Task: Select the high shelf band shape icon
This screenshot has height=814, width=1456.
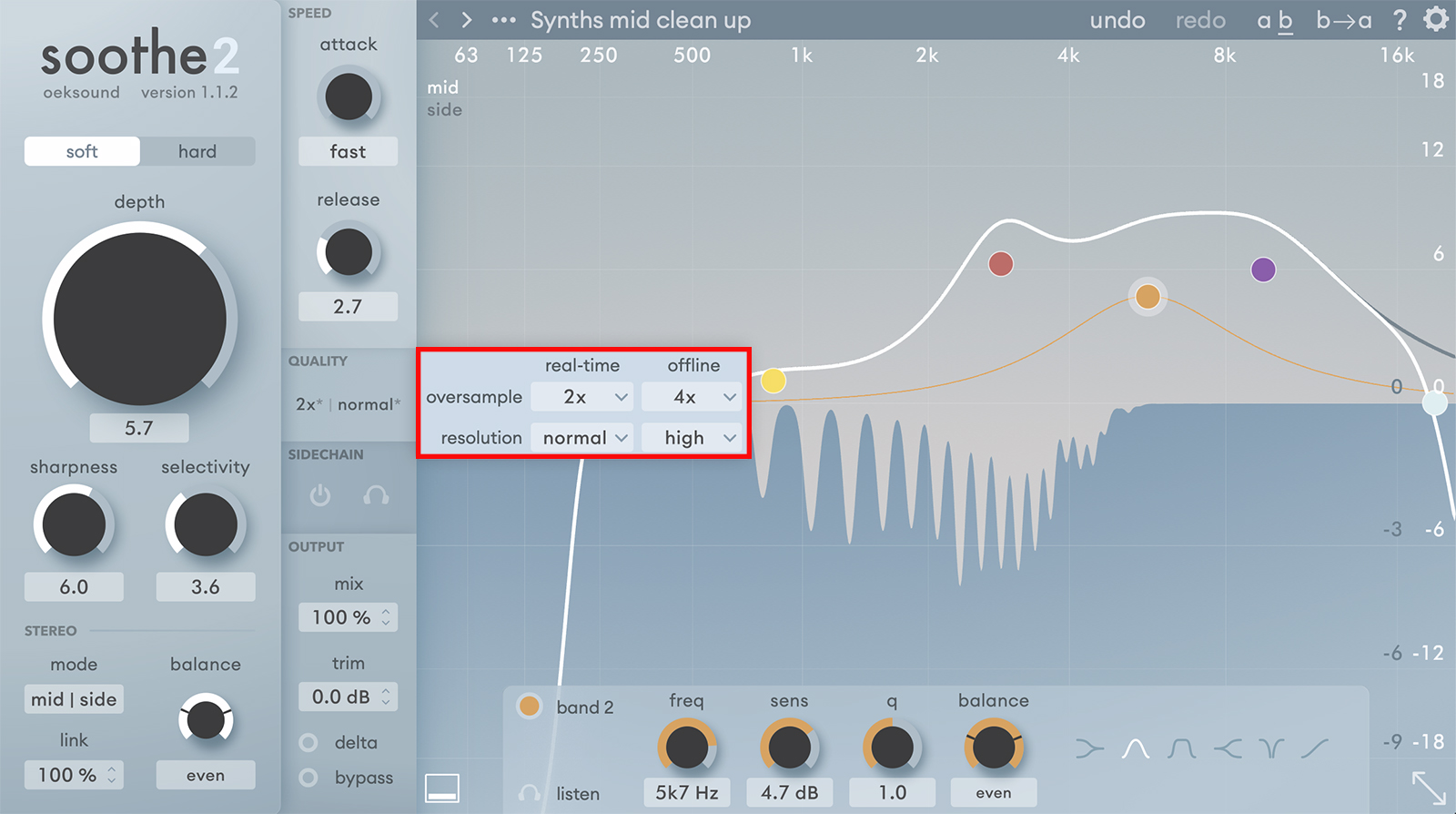Action: coord(1228,749)
